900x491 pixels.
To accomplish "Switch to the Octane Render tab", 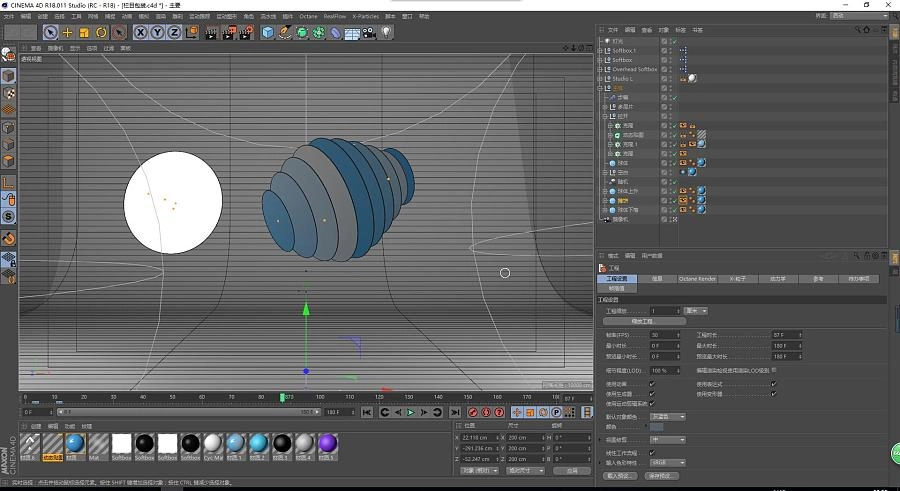I will (698, 278).
